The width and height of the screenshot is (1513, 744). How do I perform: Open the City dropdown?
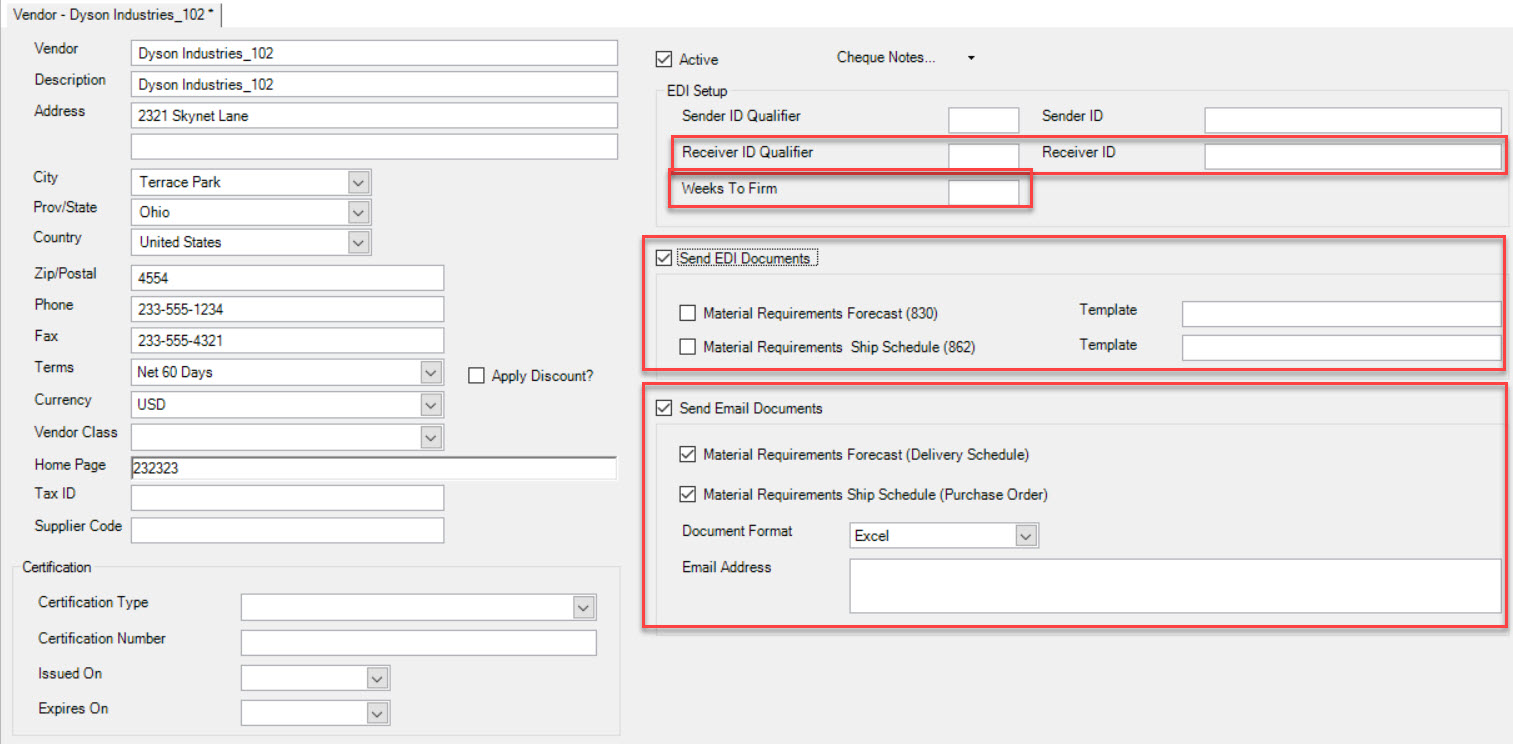click(360, 182)
